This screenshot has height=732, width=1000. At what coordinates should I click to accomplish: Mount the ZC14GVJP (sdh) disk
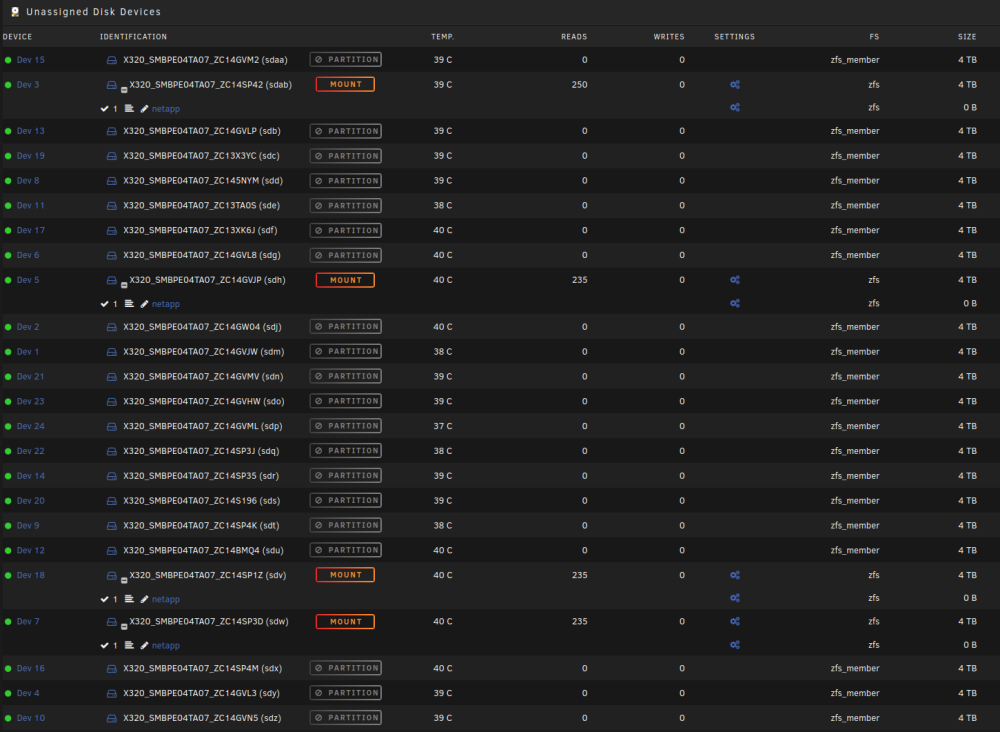(x=345, y=280)
